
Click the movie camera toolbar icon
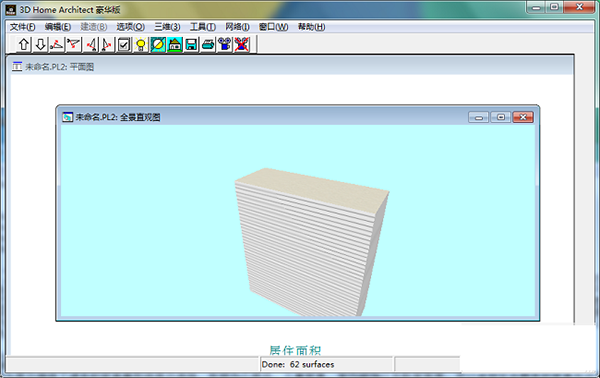click(225, 45)
